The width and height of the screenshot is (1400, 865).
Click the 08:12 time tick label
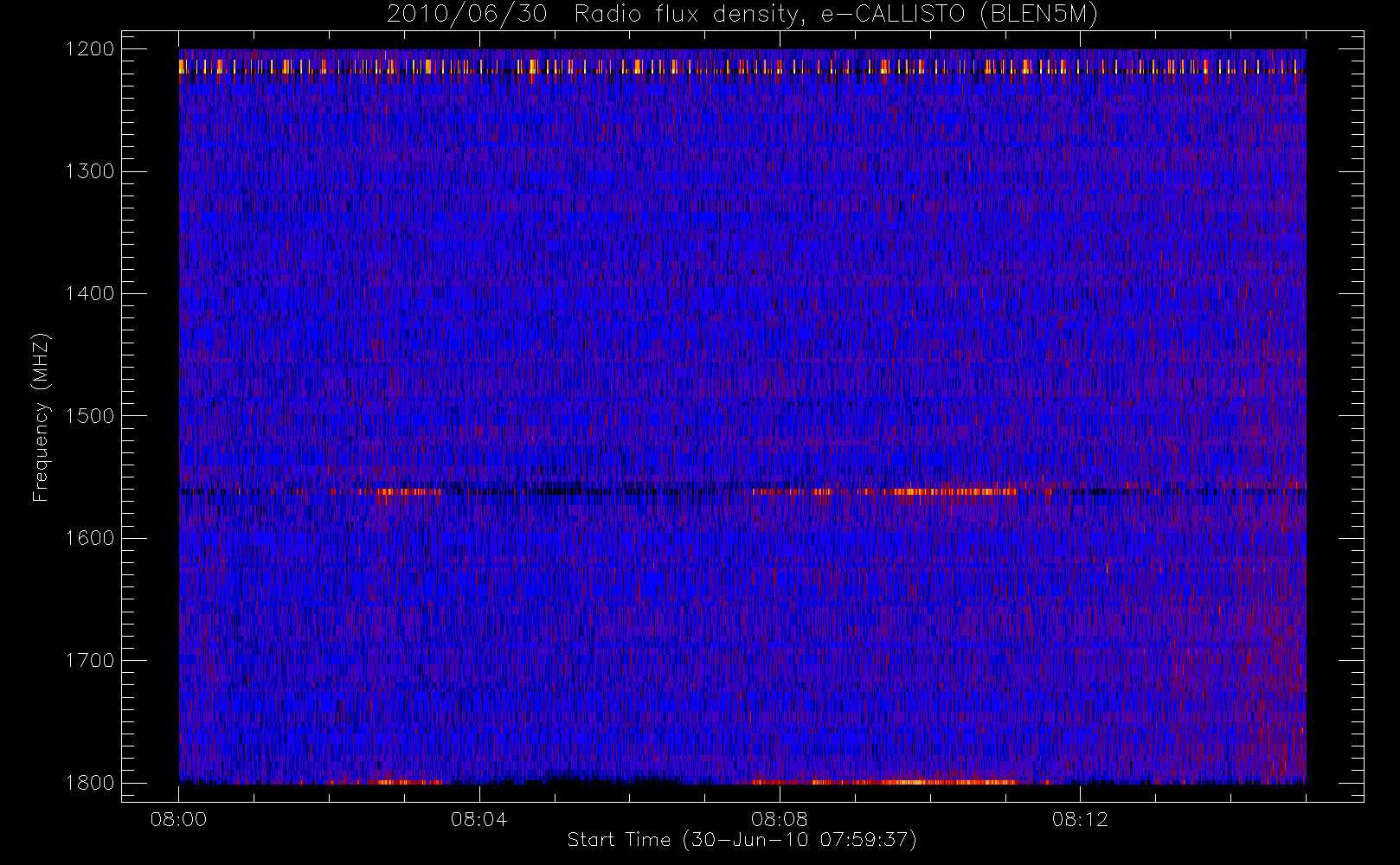(x=1080, y=819)
